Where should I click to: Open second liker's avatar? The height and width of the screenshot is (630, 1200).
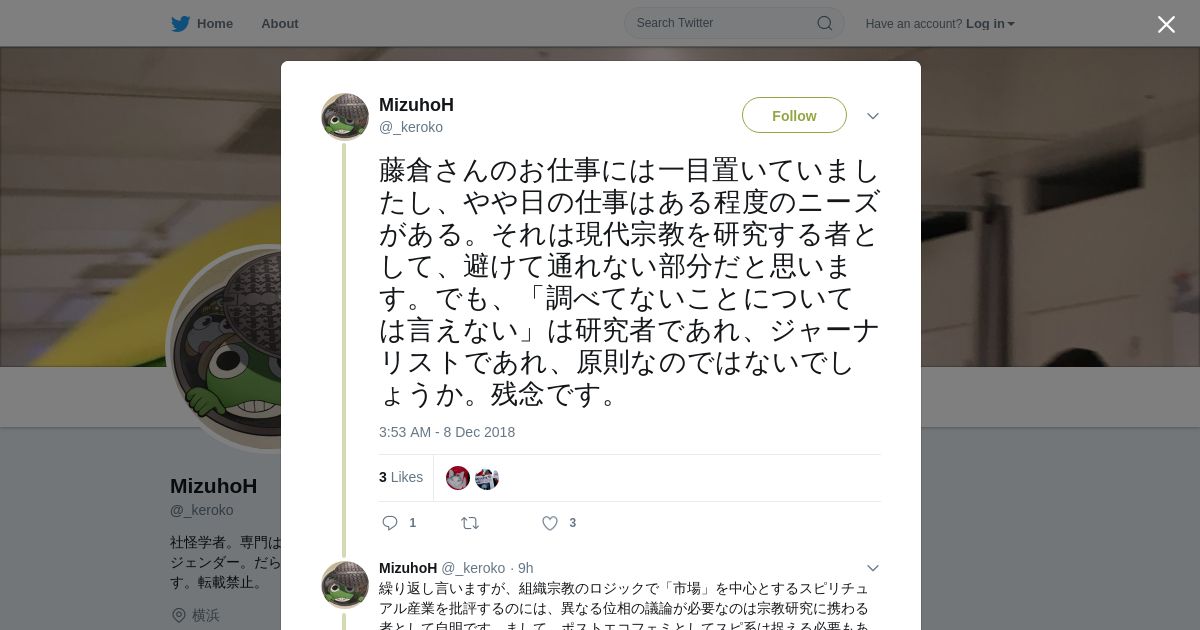(x=487, y=478)
